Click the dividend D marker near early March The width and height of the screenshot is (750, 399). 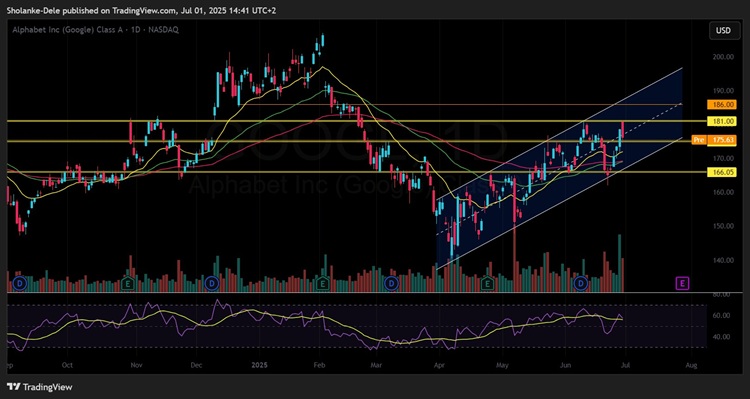tap(392, 284)
